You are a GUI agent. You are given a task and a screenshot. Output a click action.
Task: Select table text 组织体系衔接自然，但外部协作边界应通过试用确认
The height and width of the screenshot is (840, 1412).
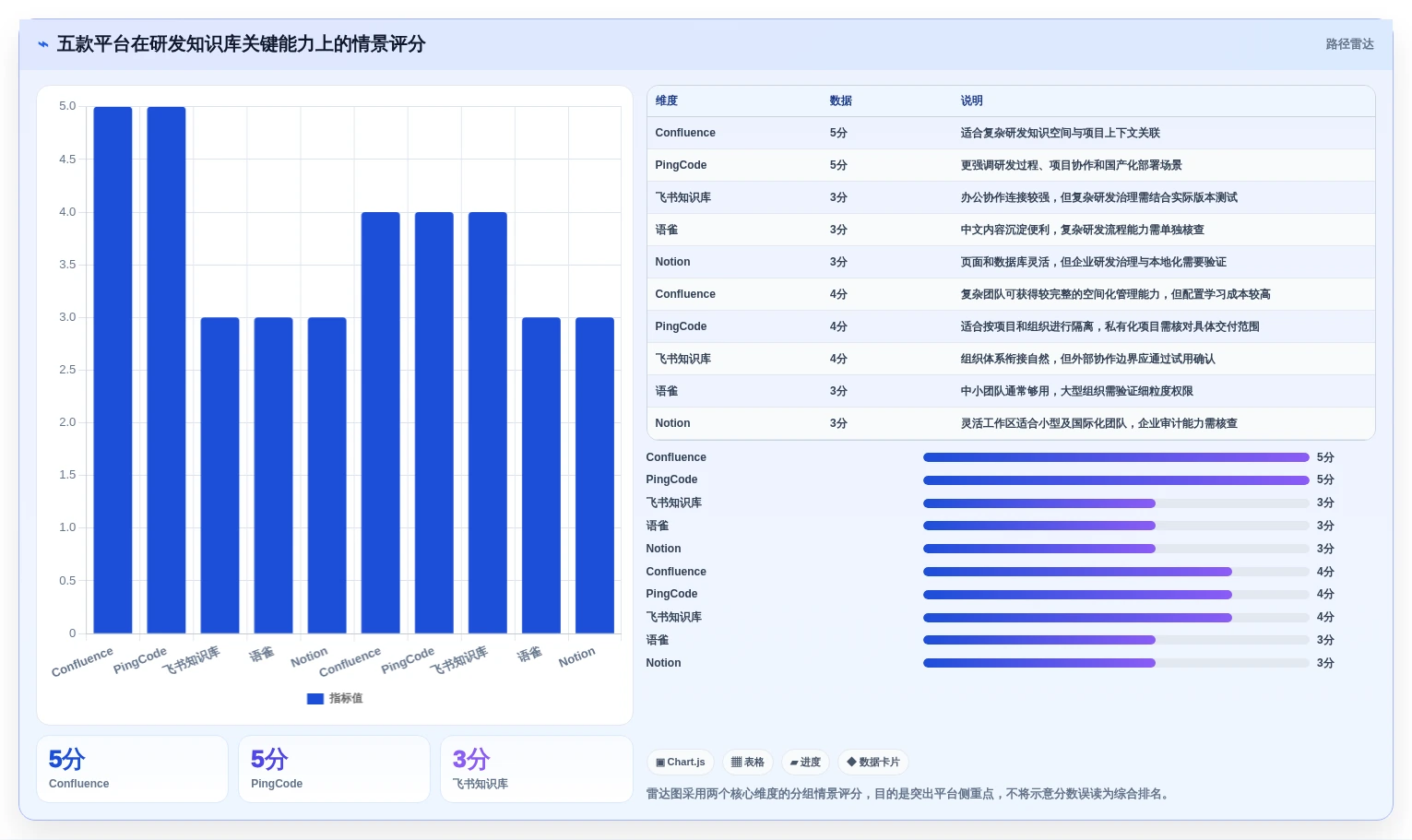pyautogui.click(x=1088, y=359)
